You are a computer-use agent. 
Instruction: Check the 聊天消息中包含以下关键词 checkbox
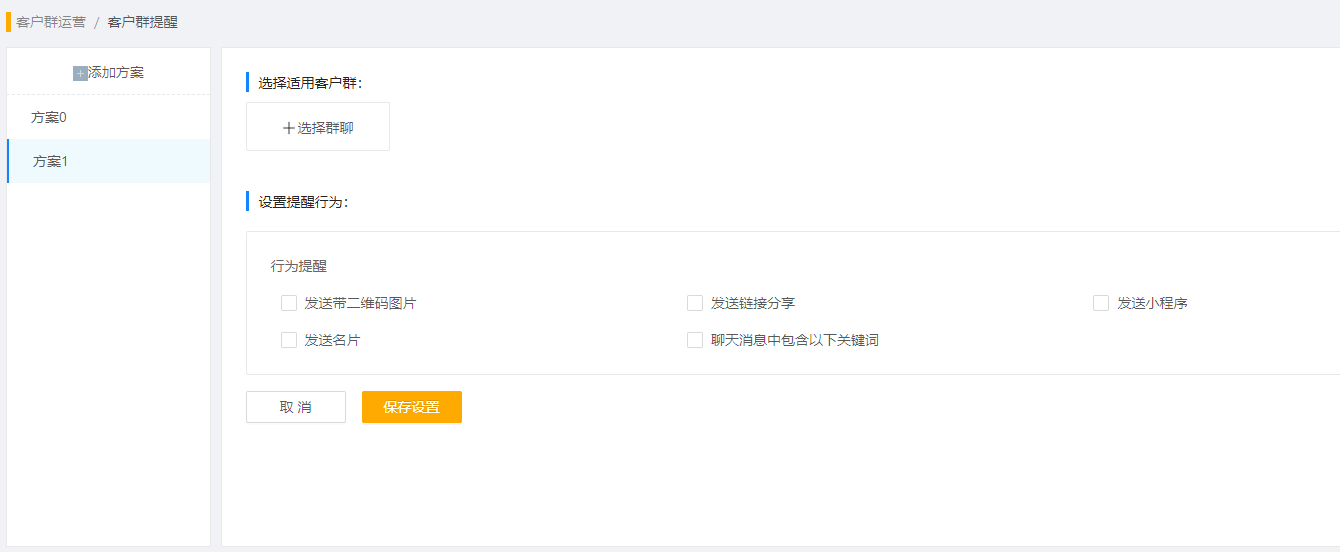(695, 340)
